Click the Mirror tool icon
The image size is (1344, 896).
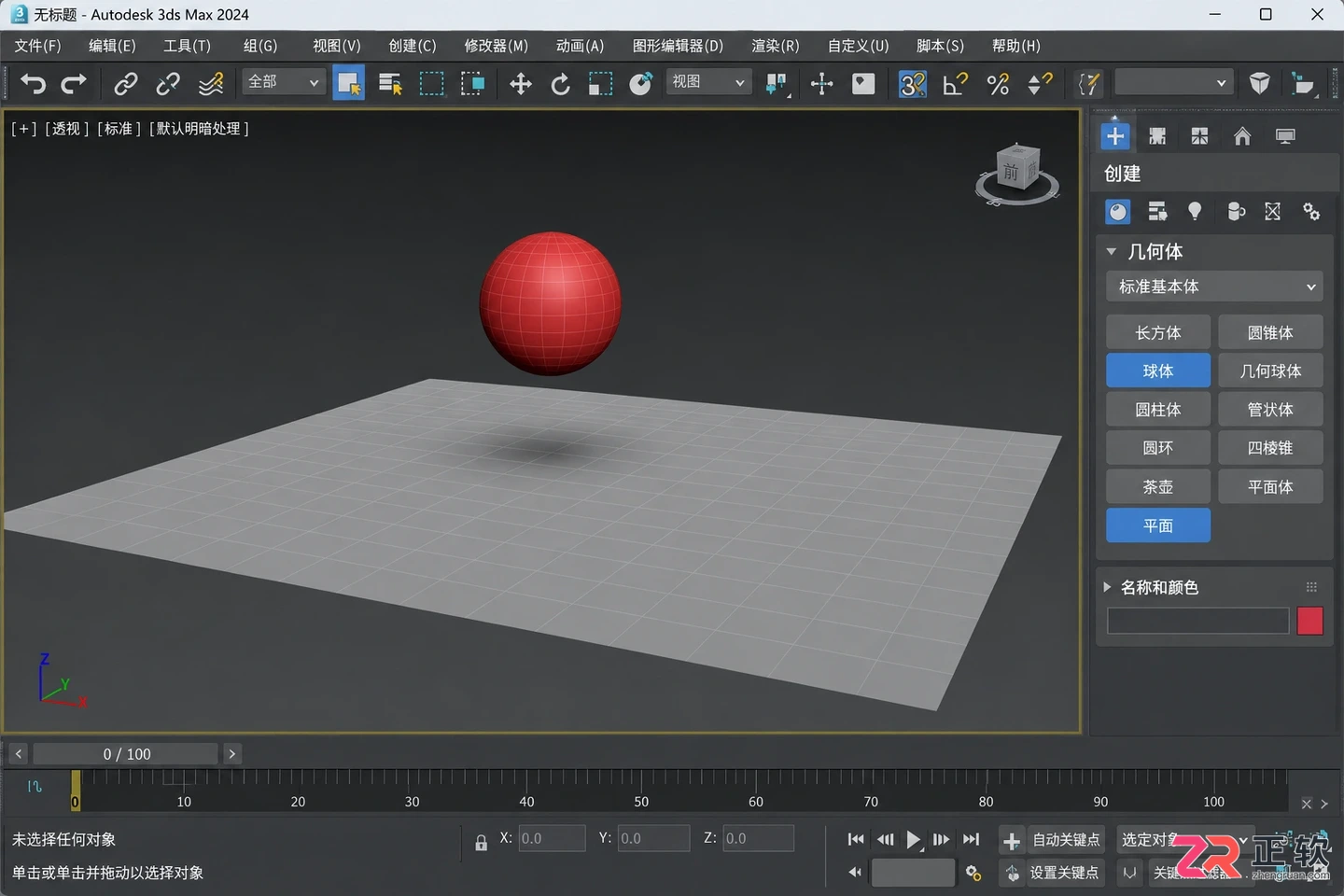tap(1259, 84)
